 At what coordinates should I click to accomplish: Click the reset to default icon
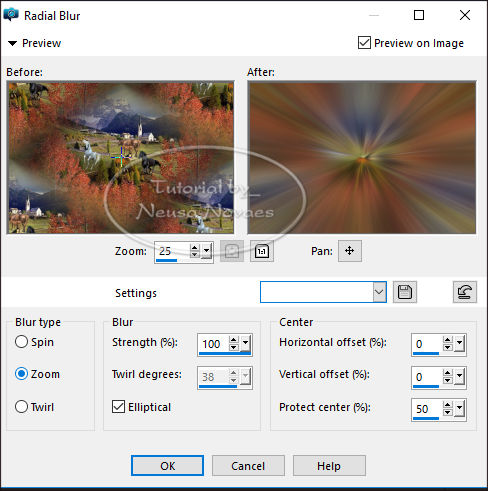click(465, 292)
